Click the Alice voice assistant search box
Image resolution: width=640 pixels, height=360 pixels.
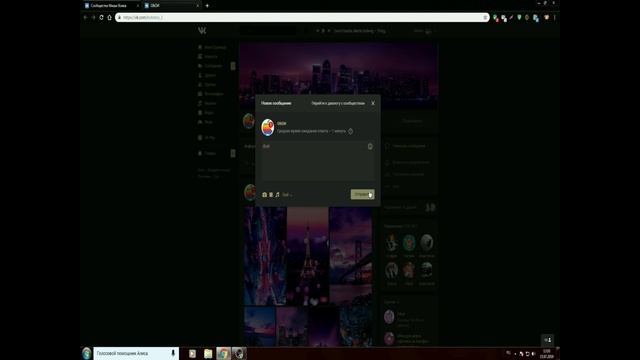point(136,353)
